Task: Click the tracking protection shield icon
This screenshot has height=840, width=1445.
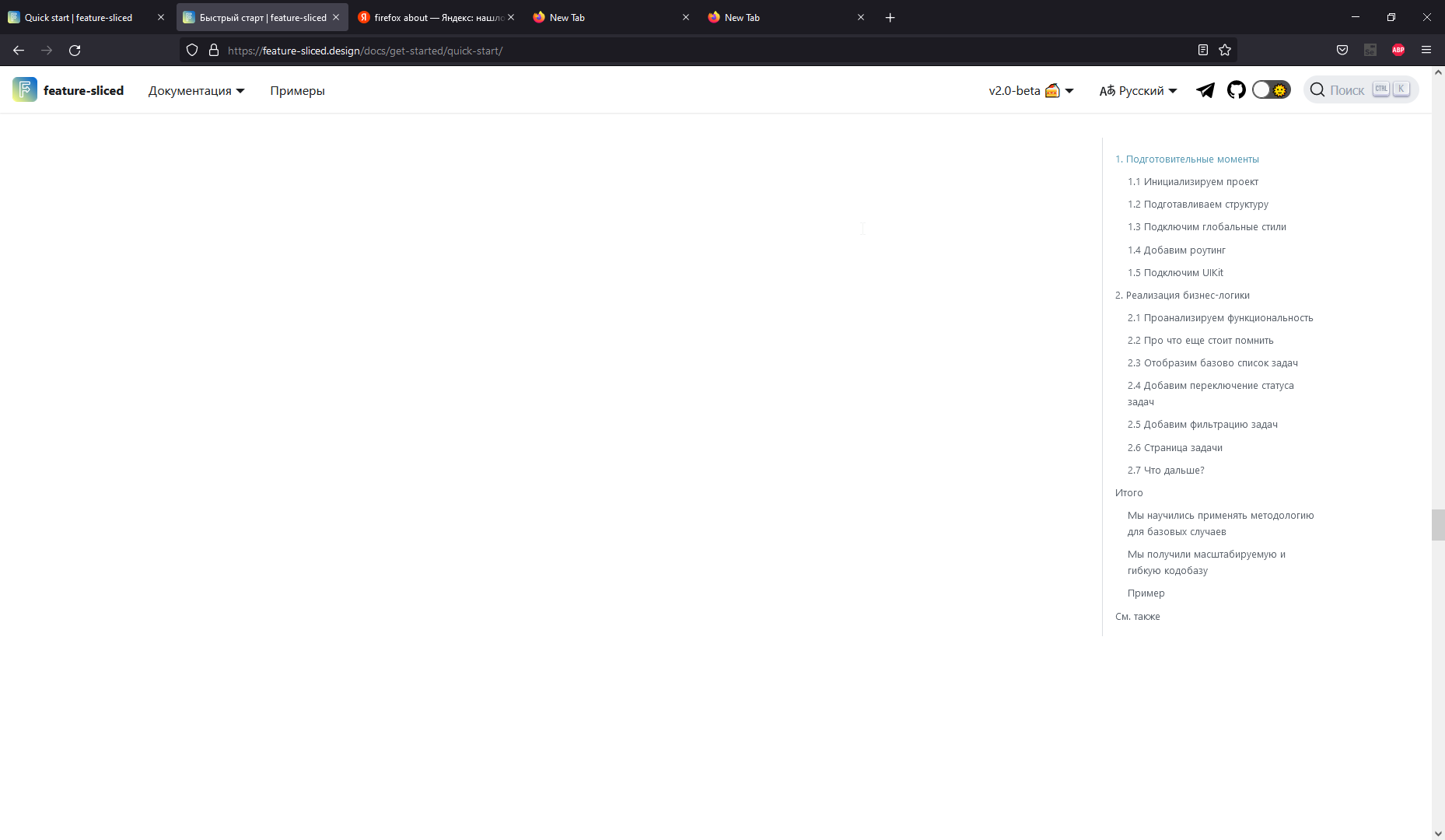Action: pos(192,51)
